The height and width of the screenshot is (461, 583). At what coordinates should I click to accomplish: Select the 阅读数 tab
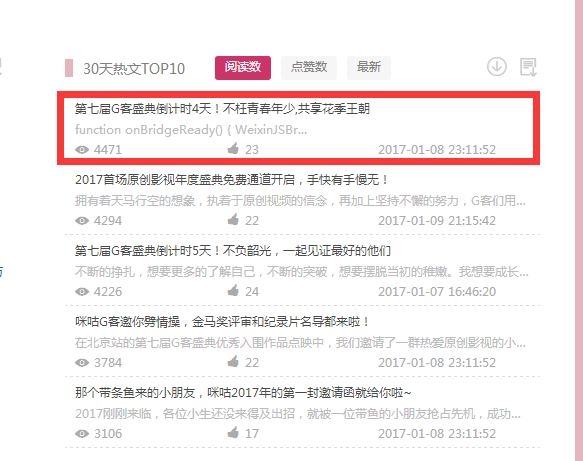tap(243, 68)
